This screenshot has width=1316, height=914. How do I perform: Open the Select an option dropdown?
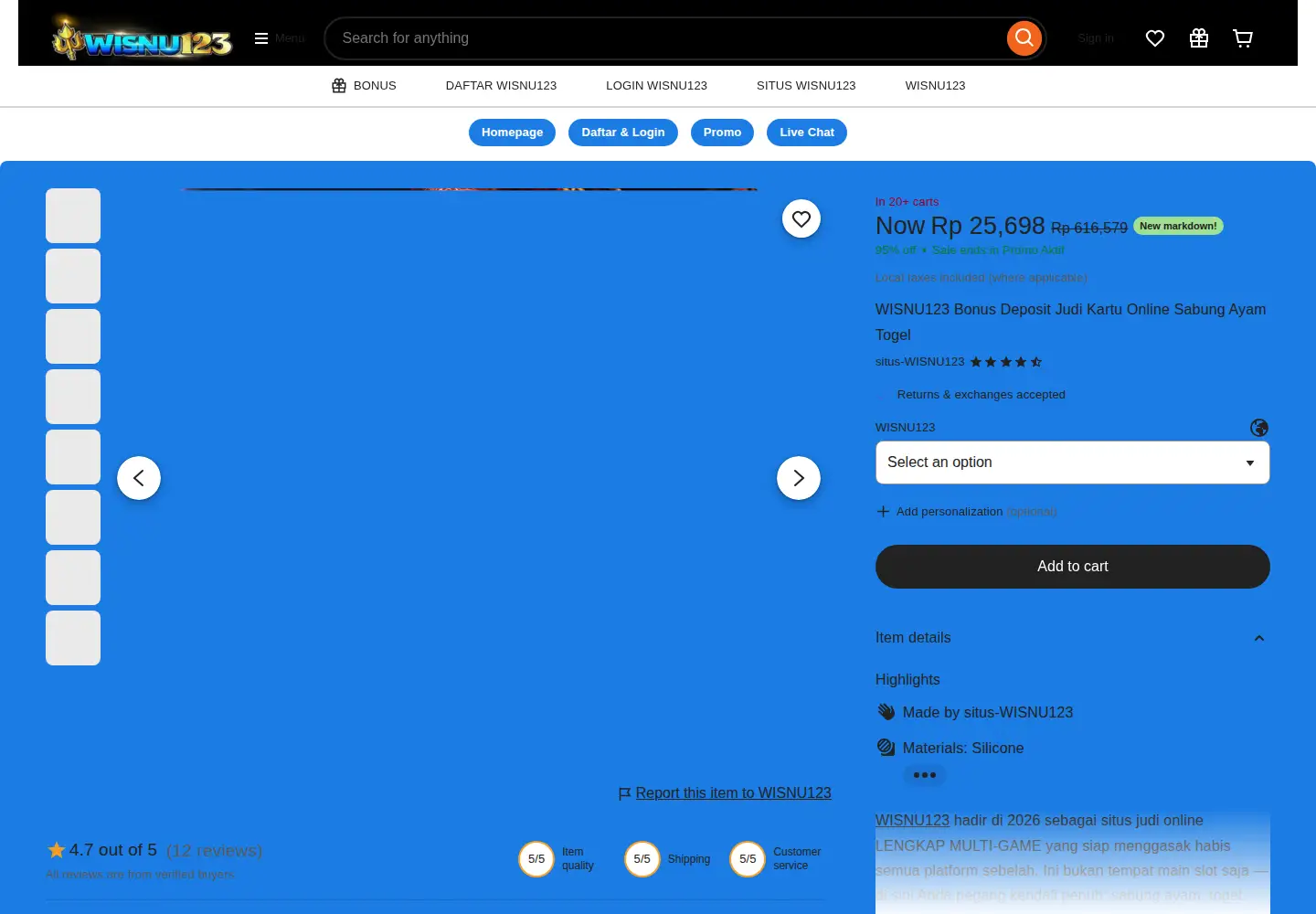[1073, 462]
